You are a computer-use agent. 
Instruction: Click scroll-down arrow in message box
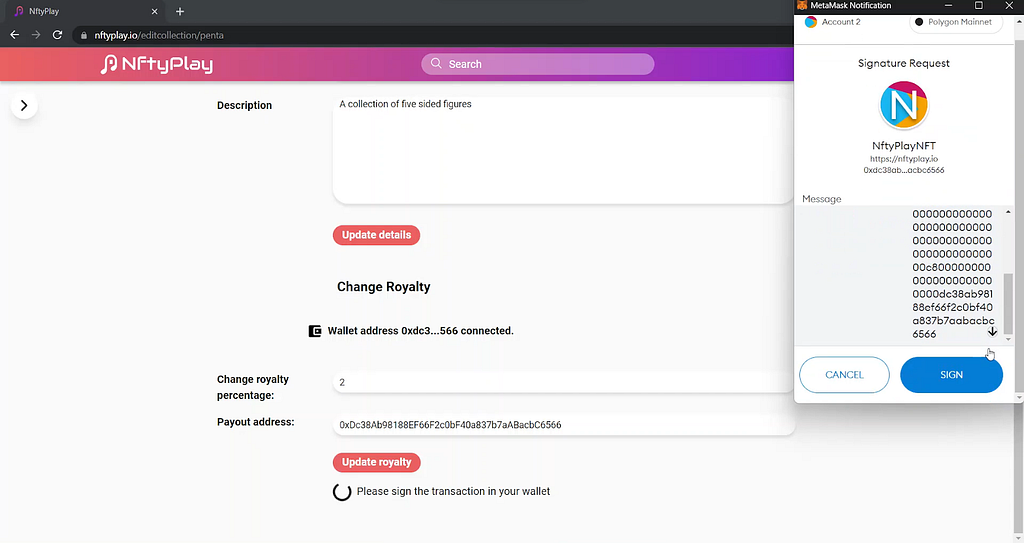tap(992, 331)
